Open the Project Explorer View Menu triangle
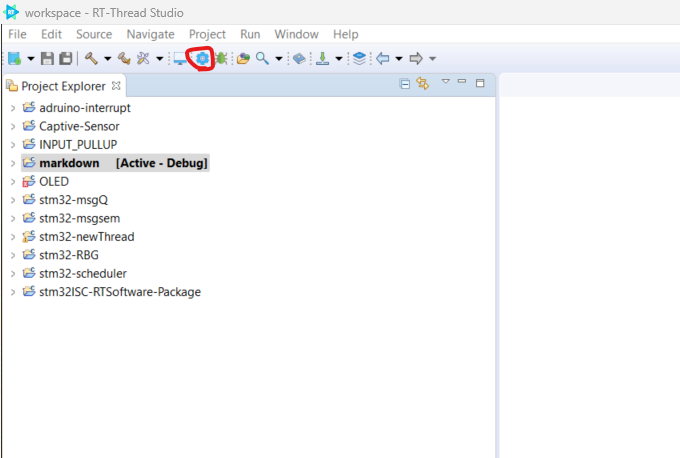 (x=445, y=82)
